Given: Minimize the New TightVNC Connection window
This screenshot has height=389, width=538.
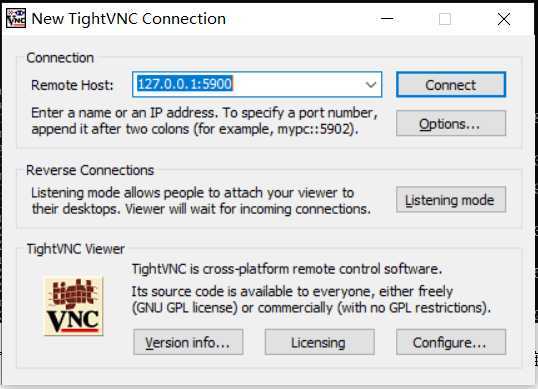Looking at the screenshot, I should [387, 19].
